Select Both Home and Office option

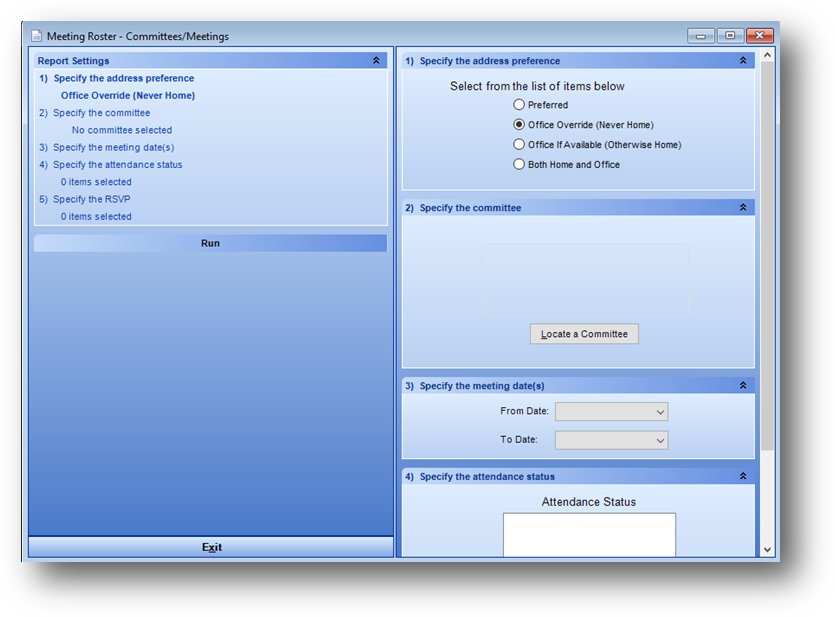(519, 165)
